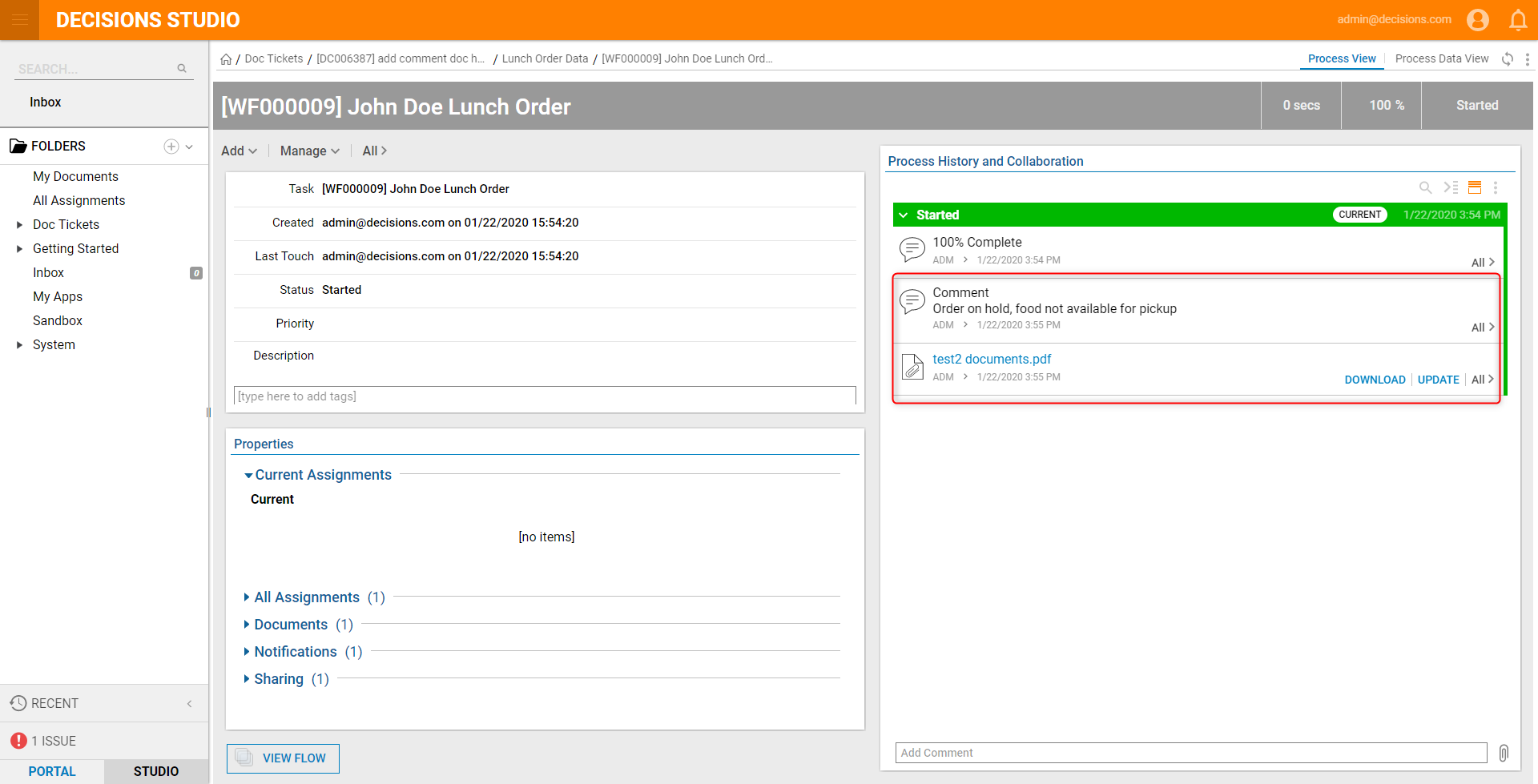The image size is (1538, 784).
Task: Click the refresh icon near Process Data View
Action: (1508, 59)
